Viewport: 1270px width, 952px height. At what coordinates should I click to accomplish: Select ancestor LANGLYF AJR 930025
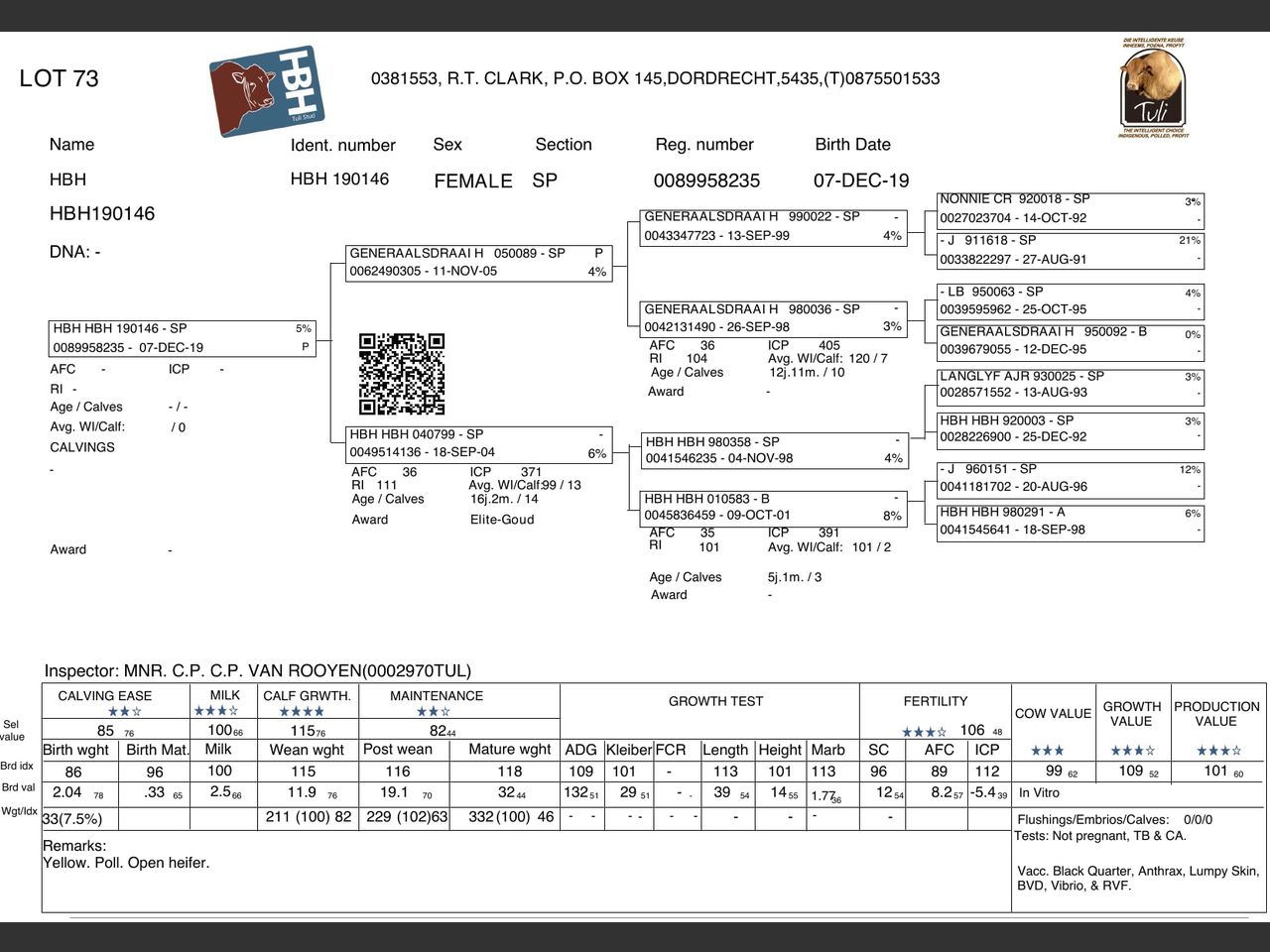coord(1071,385)
